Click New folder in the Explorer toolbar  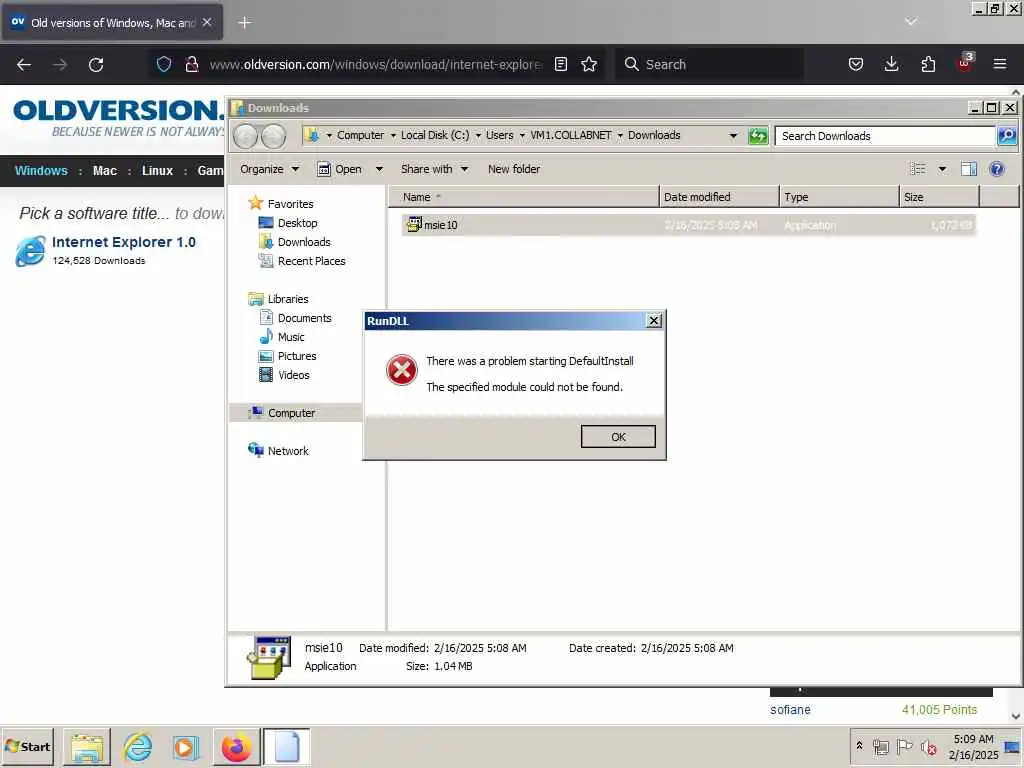pyautogui.click(x=514, y=169)
